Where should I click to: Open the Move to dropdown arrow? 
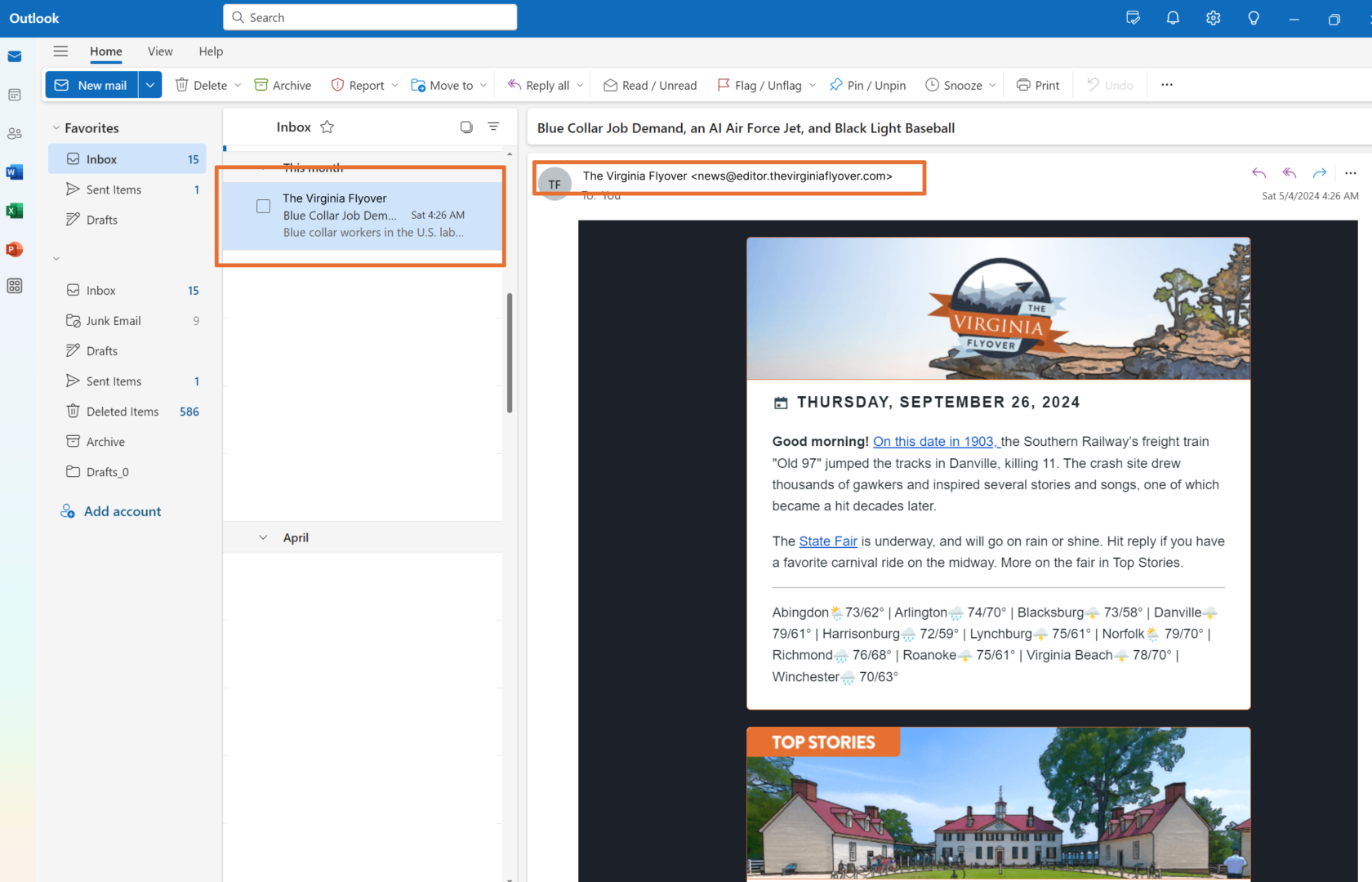[483, 85]
